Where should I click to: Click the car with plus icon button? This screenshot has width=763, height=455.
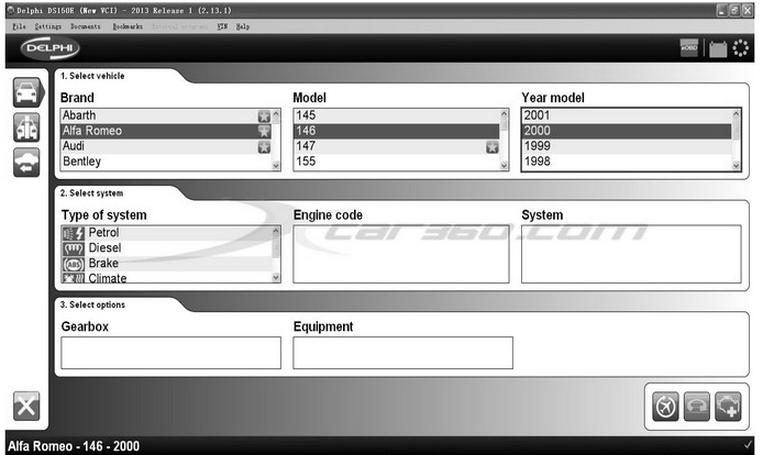coord(728,406)
